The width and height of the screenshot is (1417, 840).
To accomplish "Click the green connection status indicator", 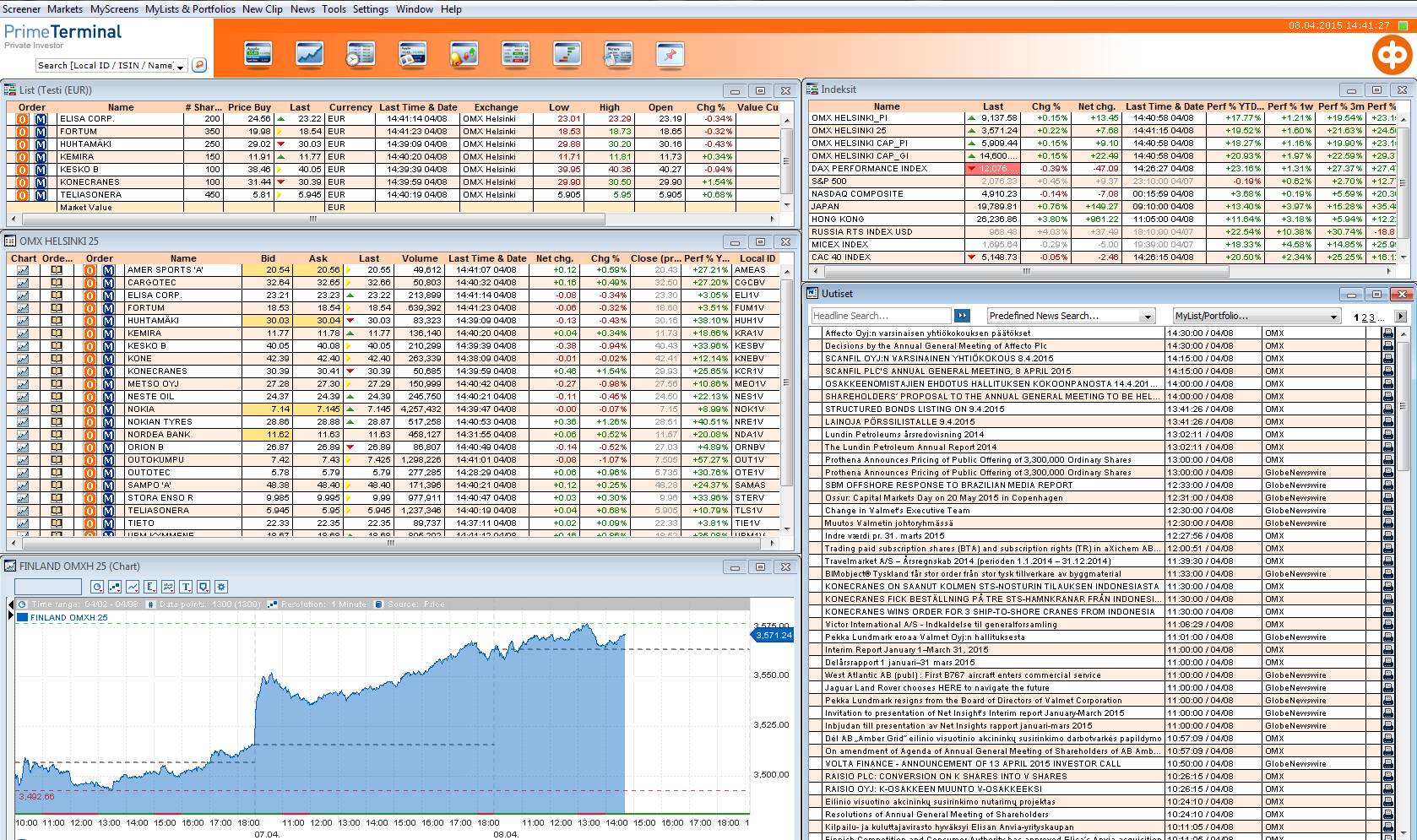I will click(1403, 25).
